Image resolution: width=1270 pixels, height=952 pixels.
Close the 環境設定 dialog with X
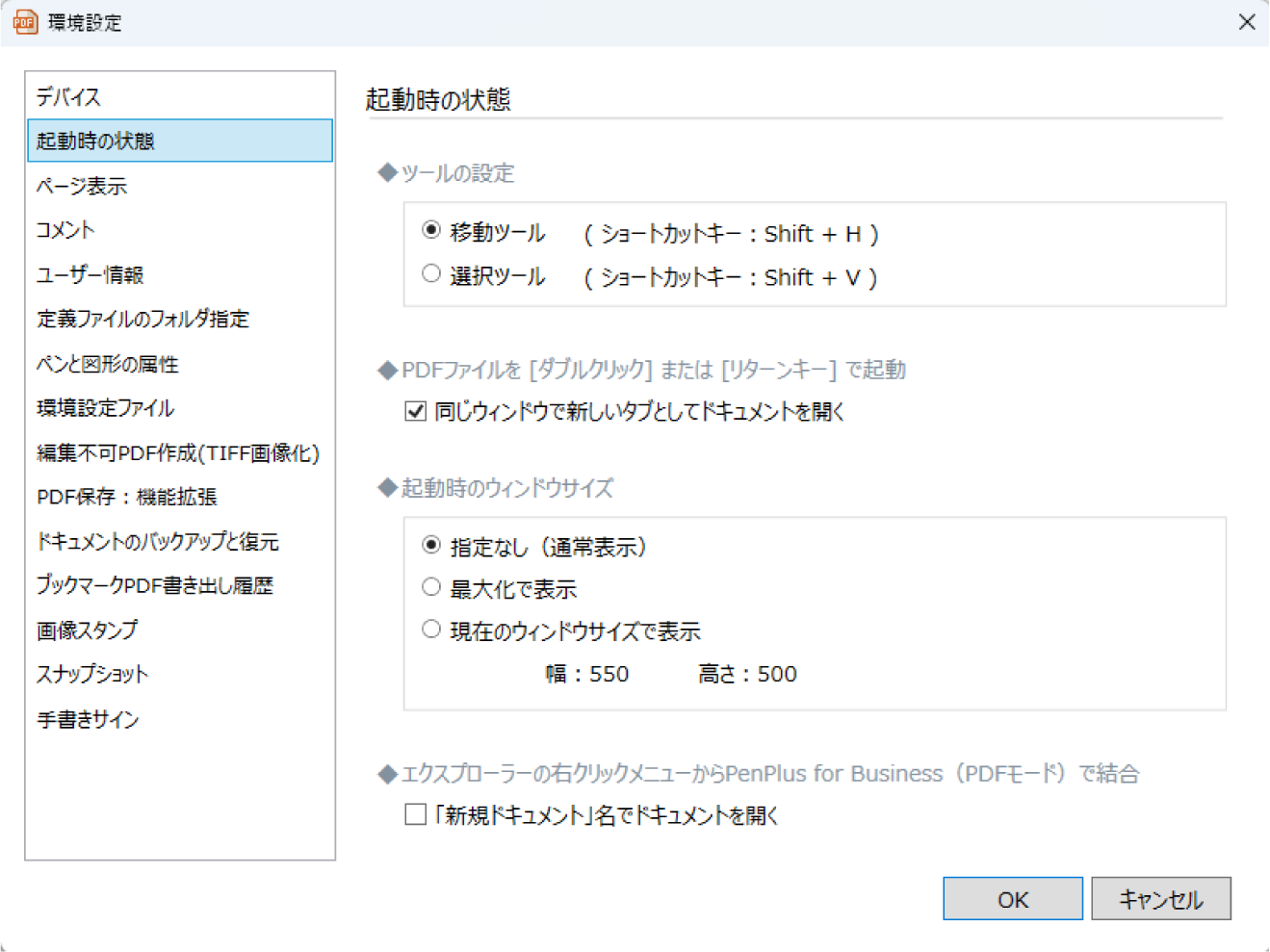1247,22
